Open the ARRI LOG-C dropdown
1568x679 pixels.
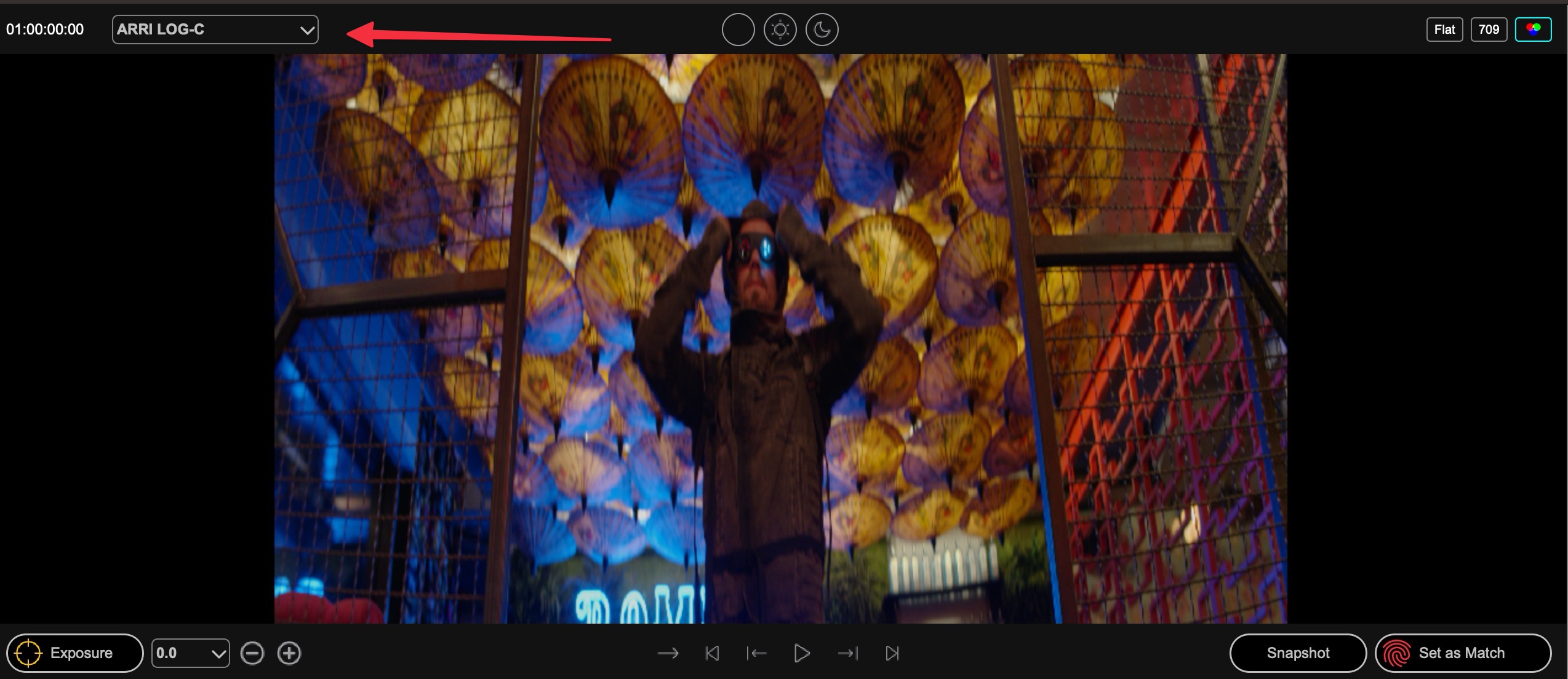click(215, 30)
